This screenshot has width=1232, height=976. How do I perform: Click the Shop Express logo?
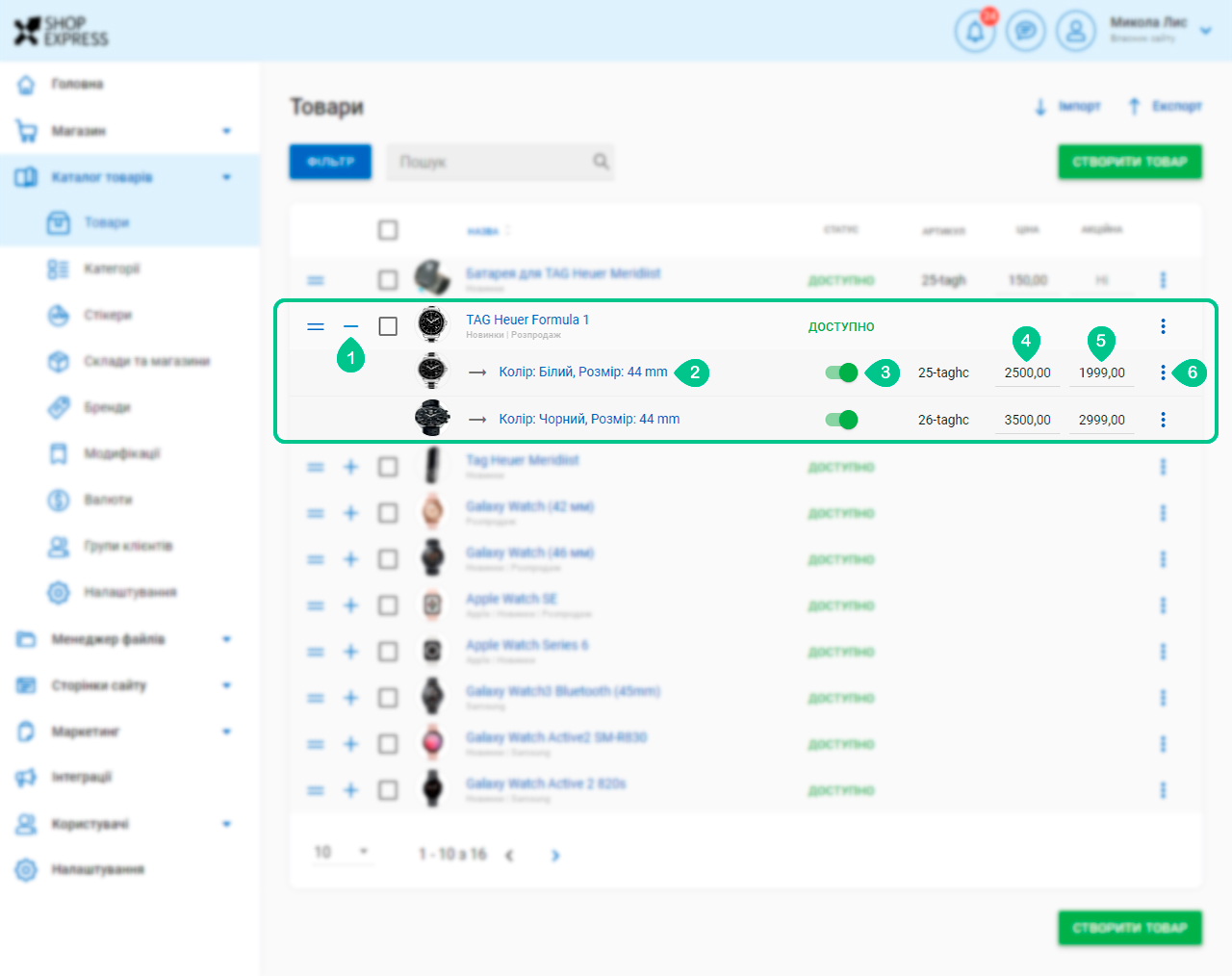[x=61, y=31]
